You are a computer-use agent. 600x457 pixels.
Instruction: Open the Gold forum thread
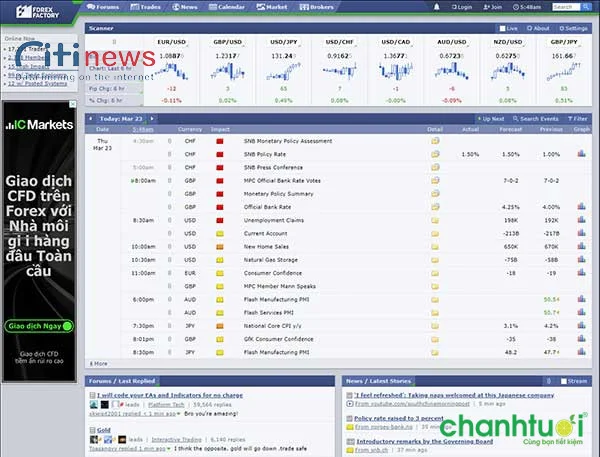pyautogui.click(x=104, y=430)
